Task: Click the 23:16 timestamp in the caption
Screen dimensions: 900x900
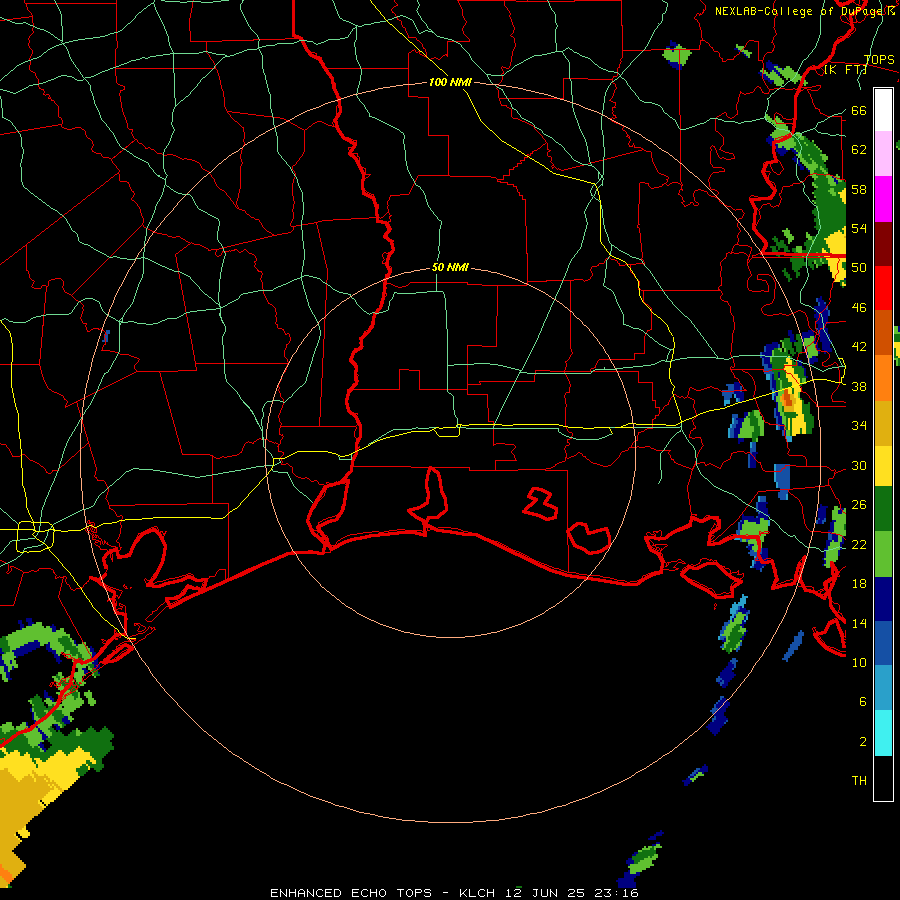Action: coord(617,893)
